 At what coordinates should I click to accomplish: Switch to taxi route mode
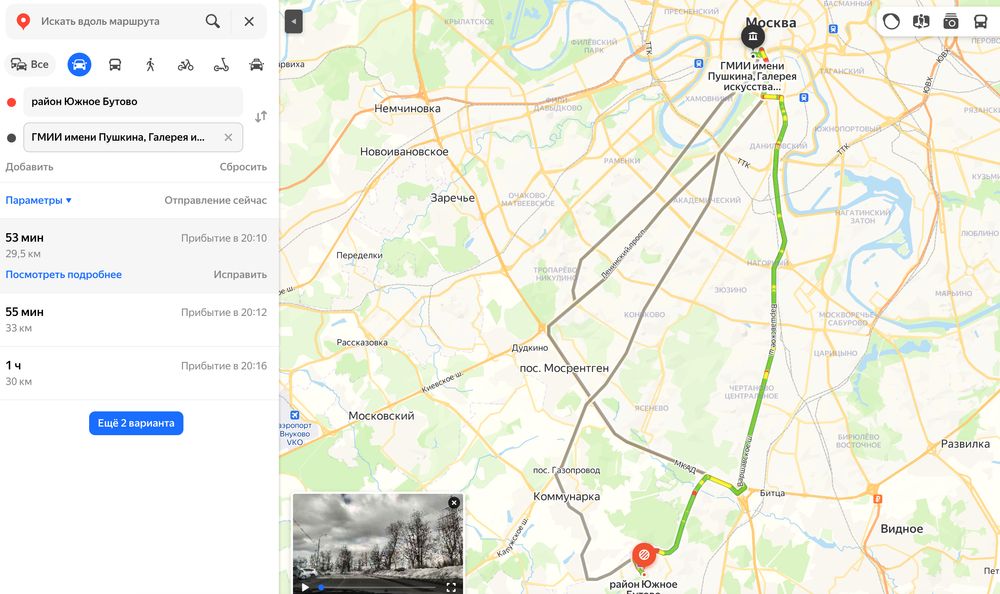(256, 64)
